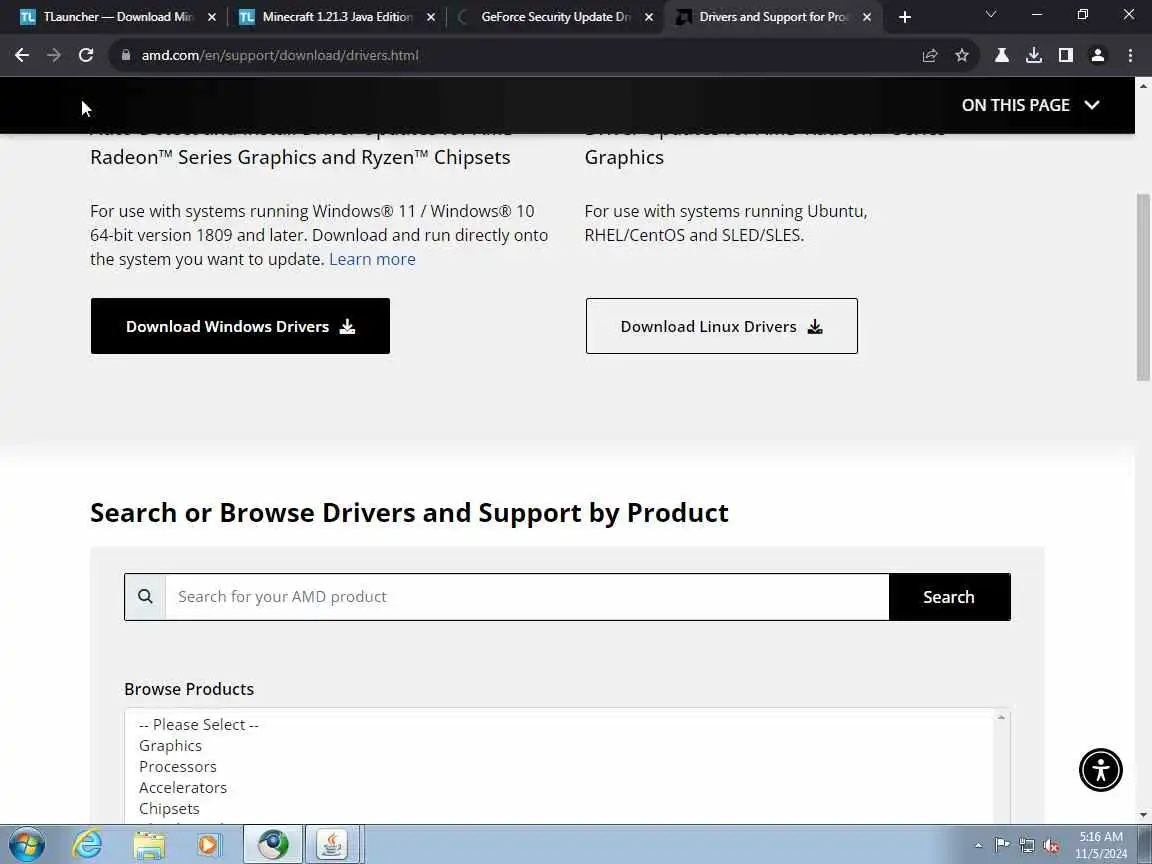The width and height of the screenshot is (1152, 864).
Task: Open the Chrome three-dot menu
Action: [x=1130, y=55]
